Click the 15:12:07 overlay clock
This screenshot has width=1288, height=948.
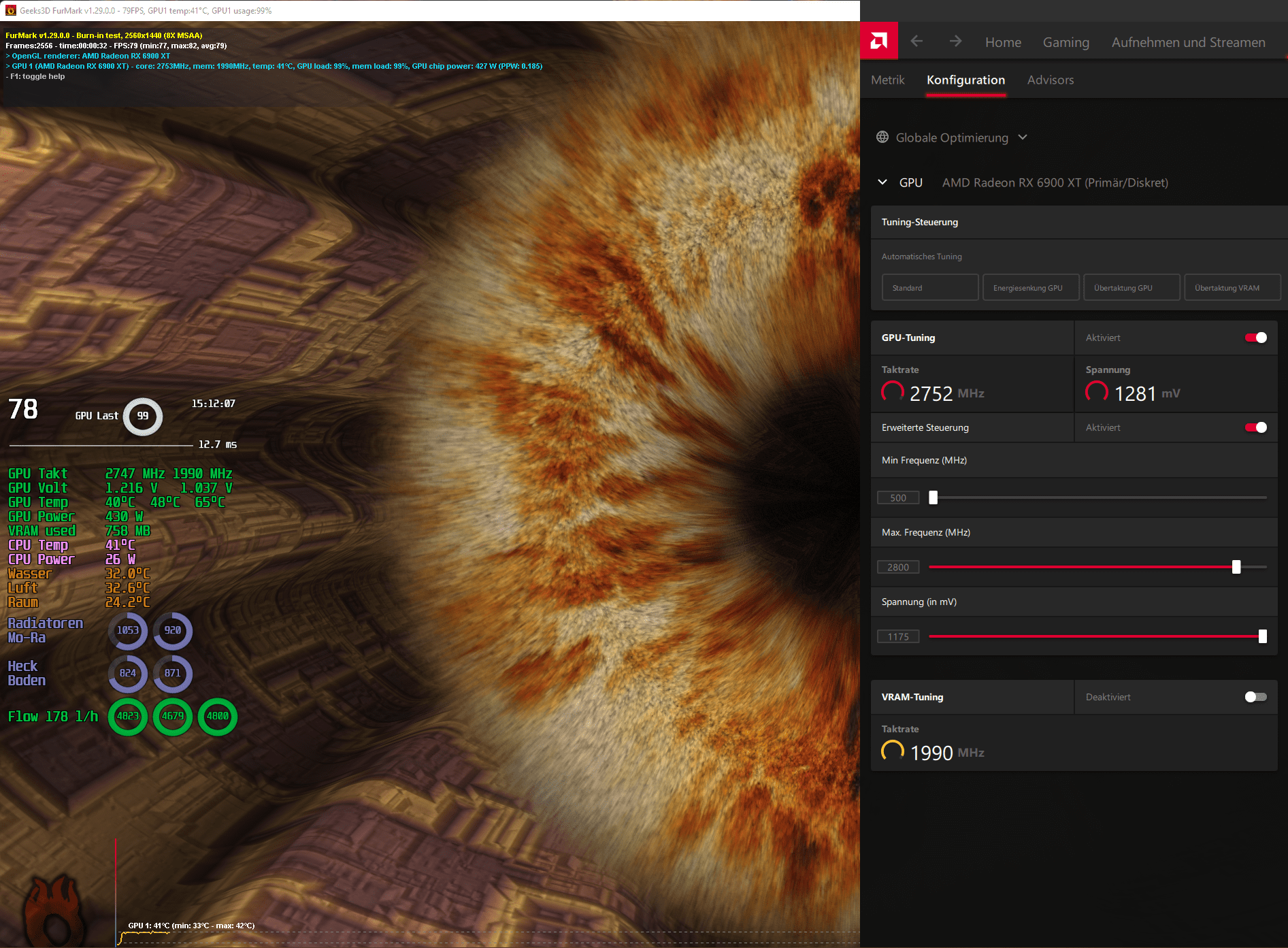tap(214, 404)
